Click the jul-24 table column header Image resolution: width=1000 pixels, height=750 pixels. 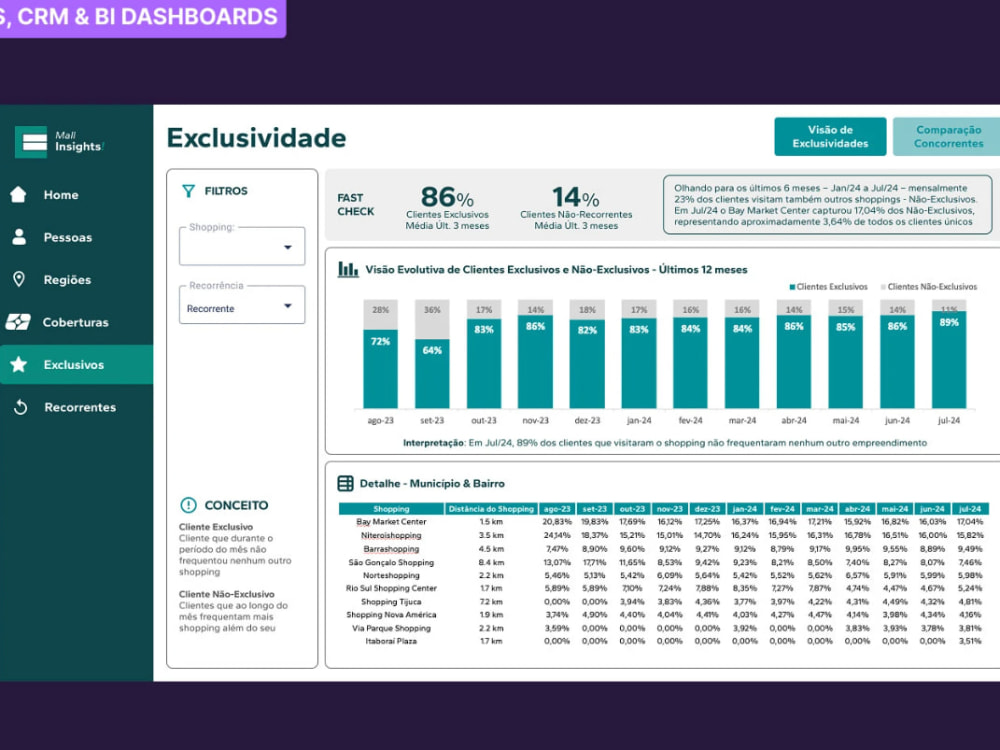[970, 509]
